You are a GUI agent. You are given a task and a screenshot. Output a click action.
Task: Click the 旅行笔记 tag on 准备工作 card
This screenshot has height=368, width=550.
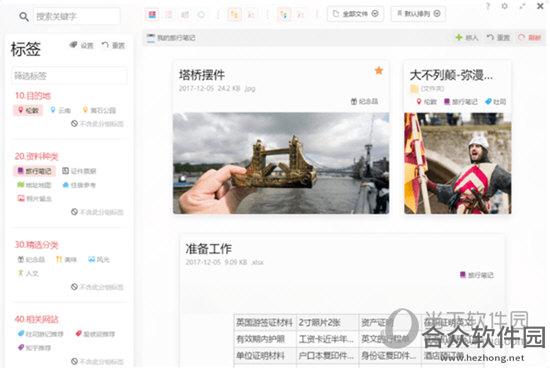click(x=477, y=275)
